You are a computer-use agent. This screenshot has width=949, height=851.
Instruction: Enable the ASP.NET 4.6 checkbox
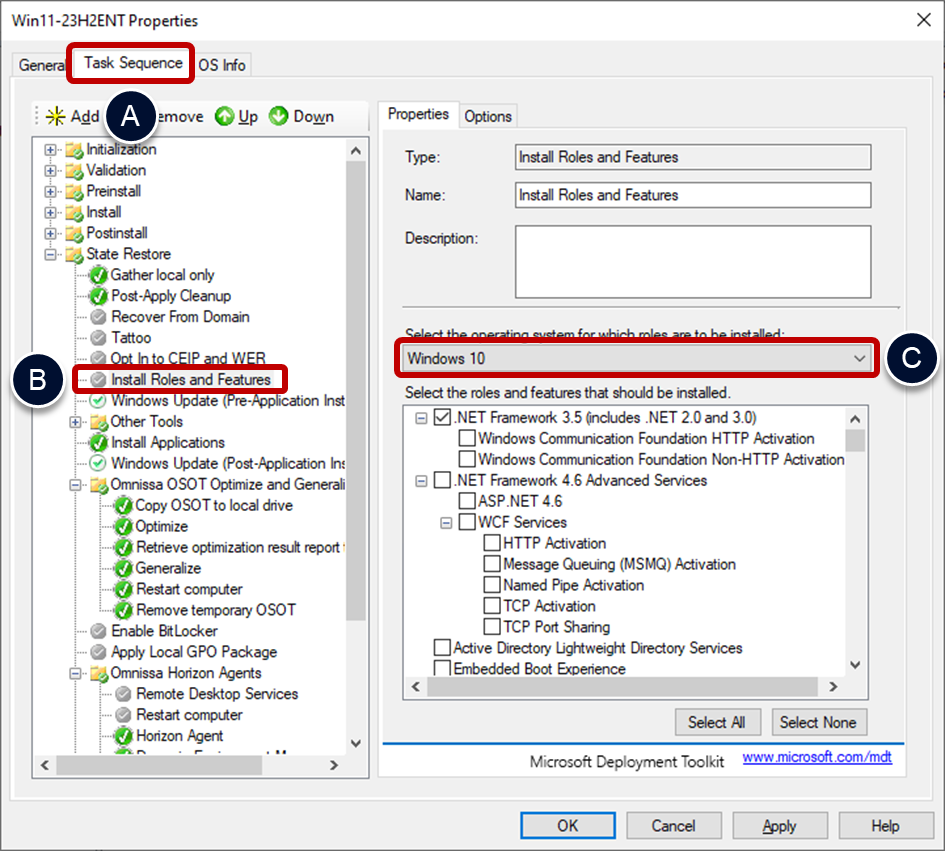[467, 501]
